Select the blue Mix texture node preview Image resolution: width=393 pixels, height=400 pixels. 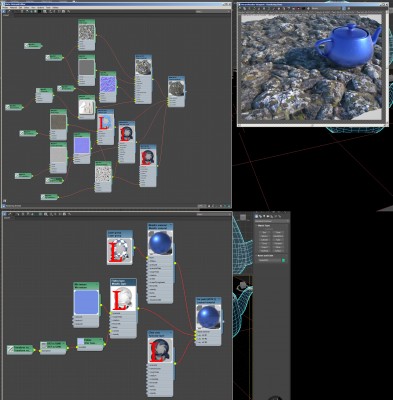[x=86, y=302]
